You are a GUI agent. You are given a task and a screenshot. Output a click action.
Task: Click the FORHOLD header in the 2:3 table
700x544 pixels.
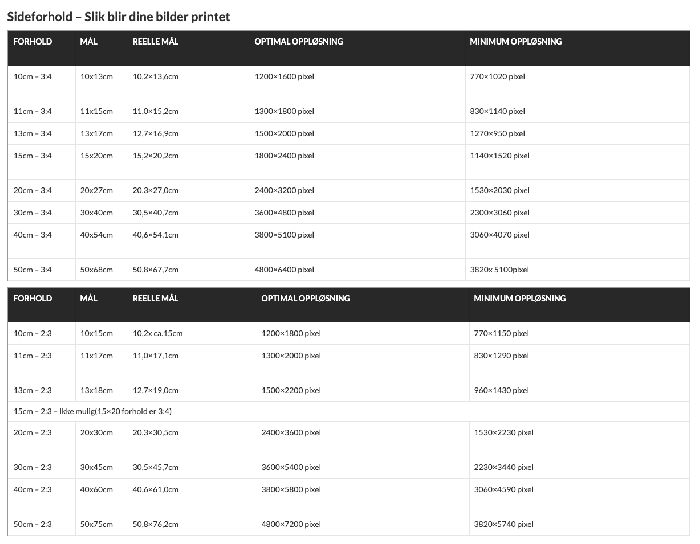tap(32, 298)
